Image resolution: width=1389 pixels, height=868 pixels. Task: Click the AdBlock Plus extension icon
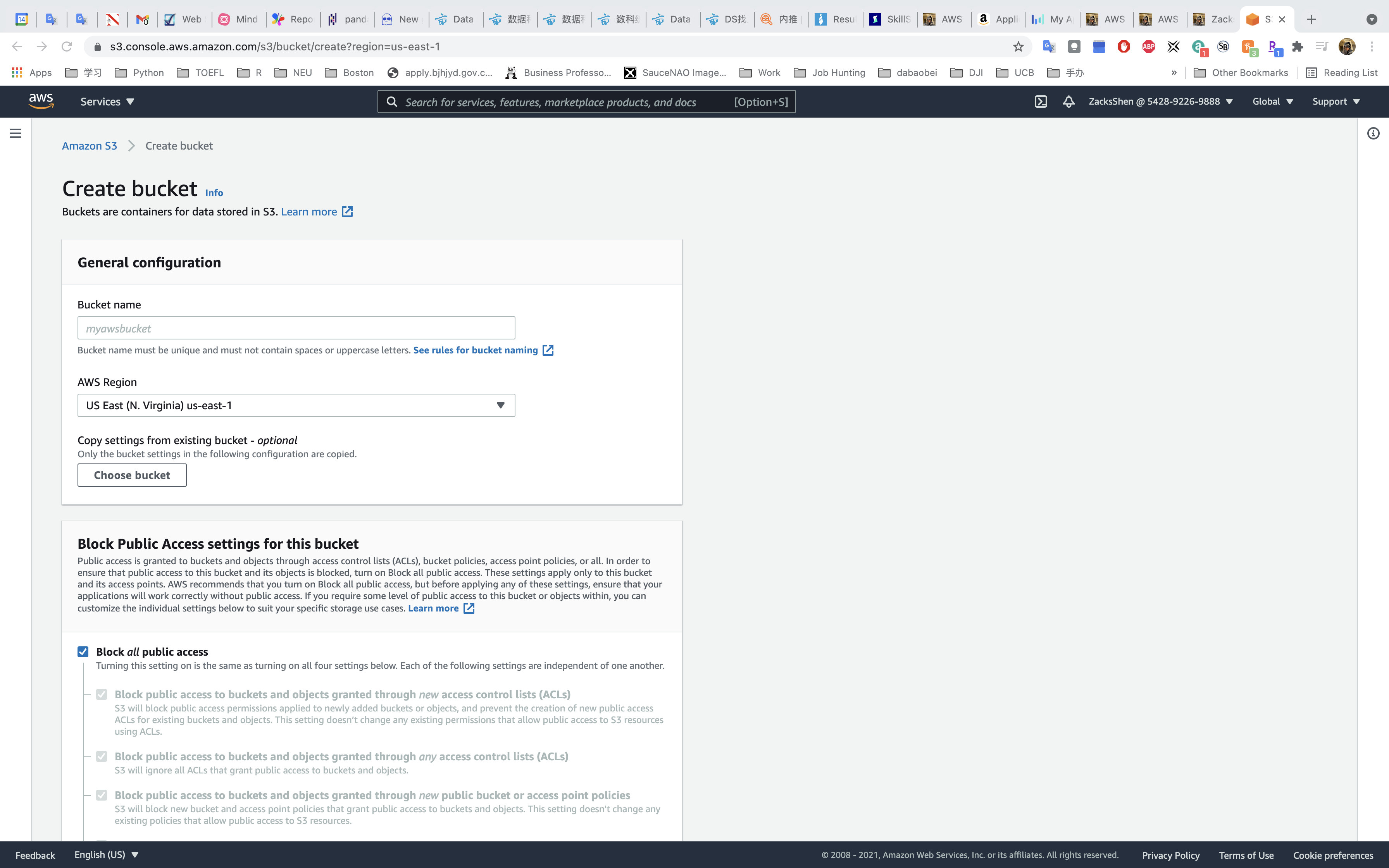(1148, 46)
